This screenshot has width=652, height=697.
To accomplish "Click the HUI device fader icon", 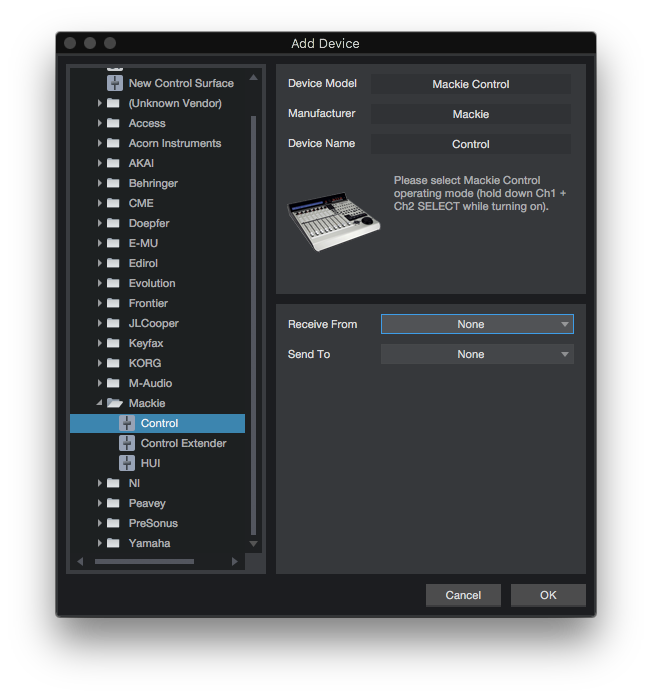I will pos(127,463).
